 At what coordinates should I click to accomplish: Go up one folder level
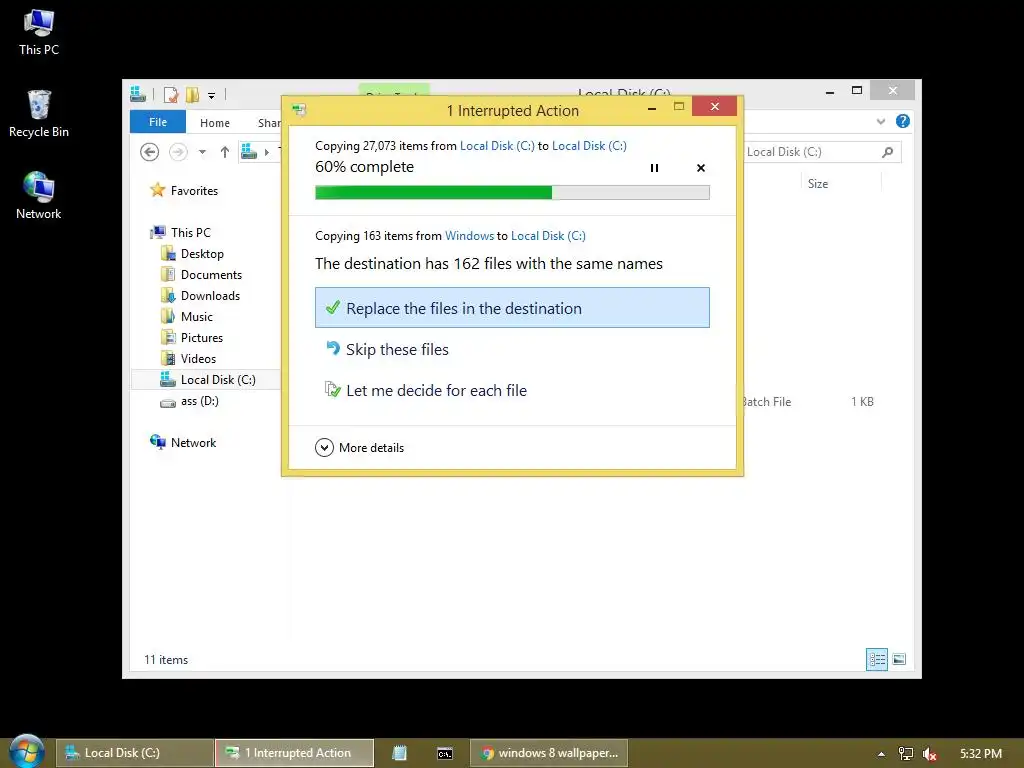point(225,152)
